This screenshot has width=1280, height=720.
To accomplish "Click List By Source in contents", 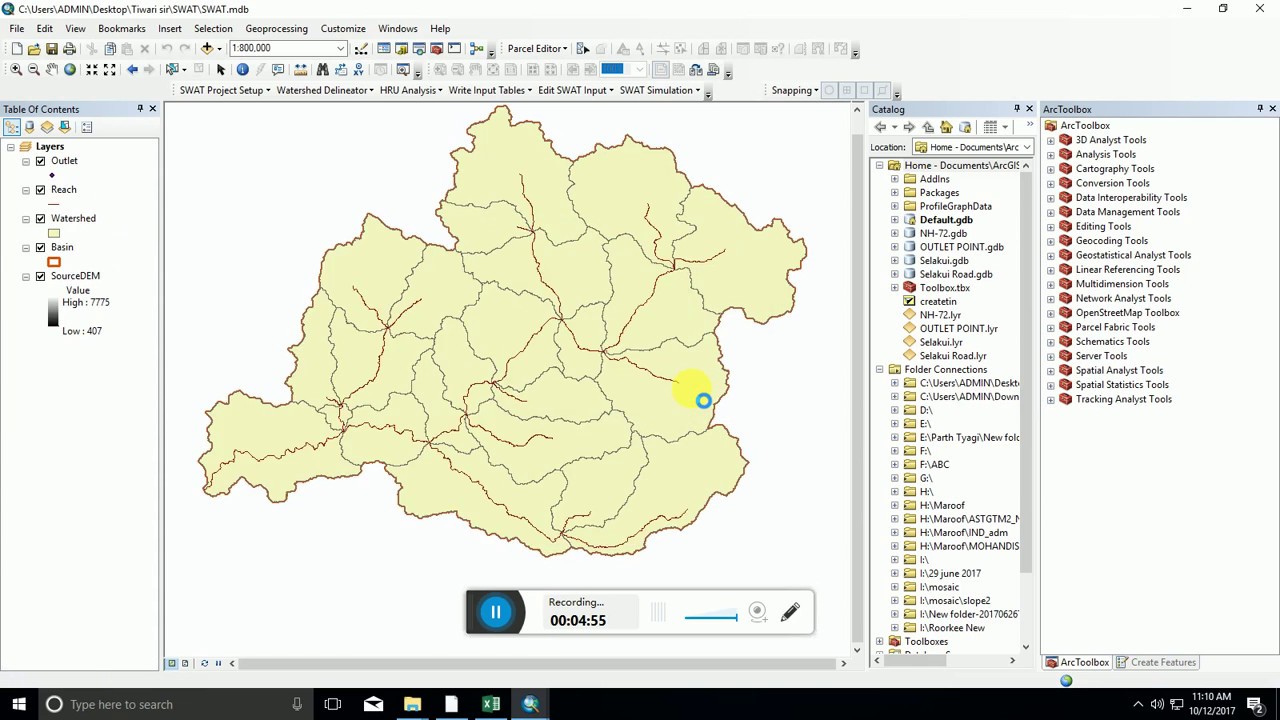I will coord(29,127).
